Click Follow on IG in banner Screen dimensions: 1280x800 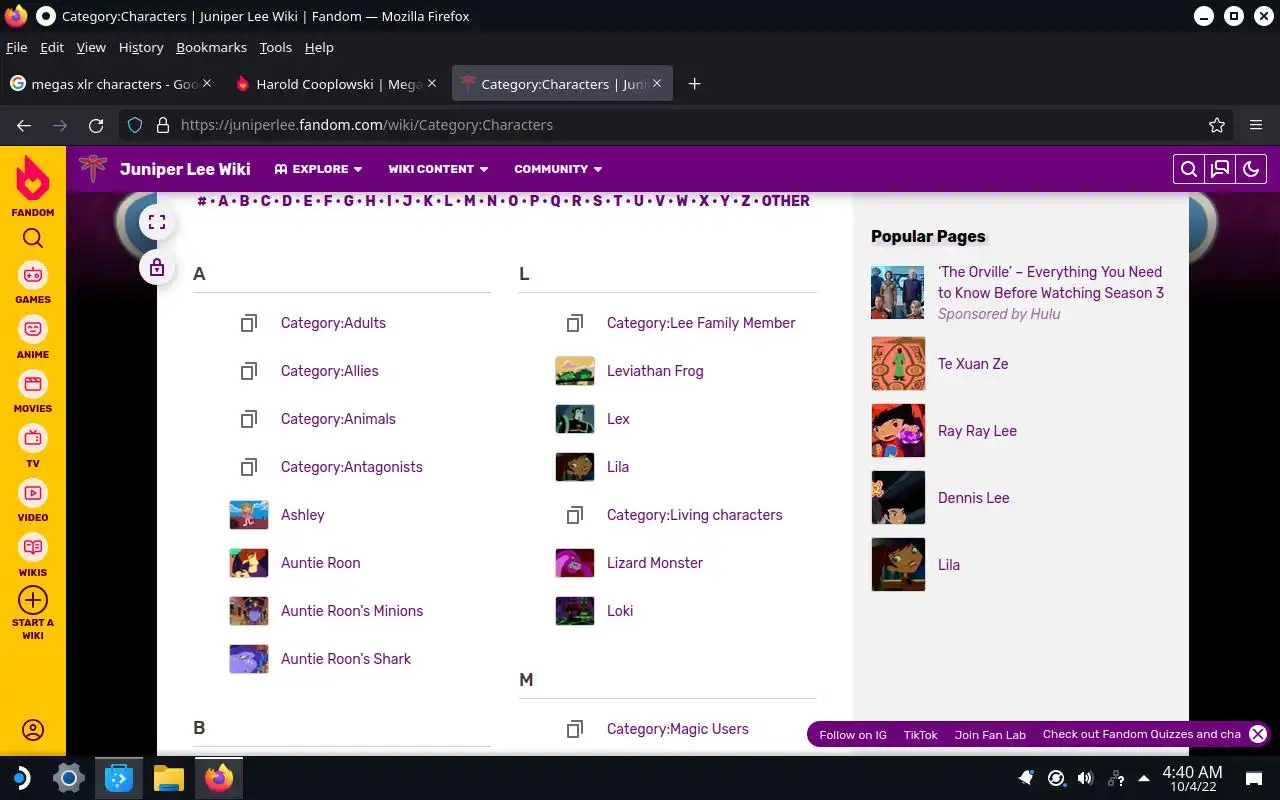(852, 734)
